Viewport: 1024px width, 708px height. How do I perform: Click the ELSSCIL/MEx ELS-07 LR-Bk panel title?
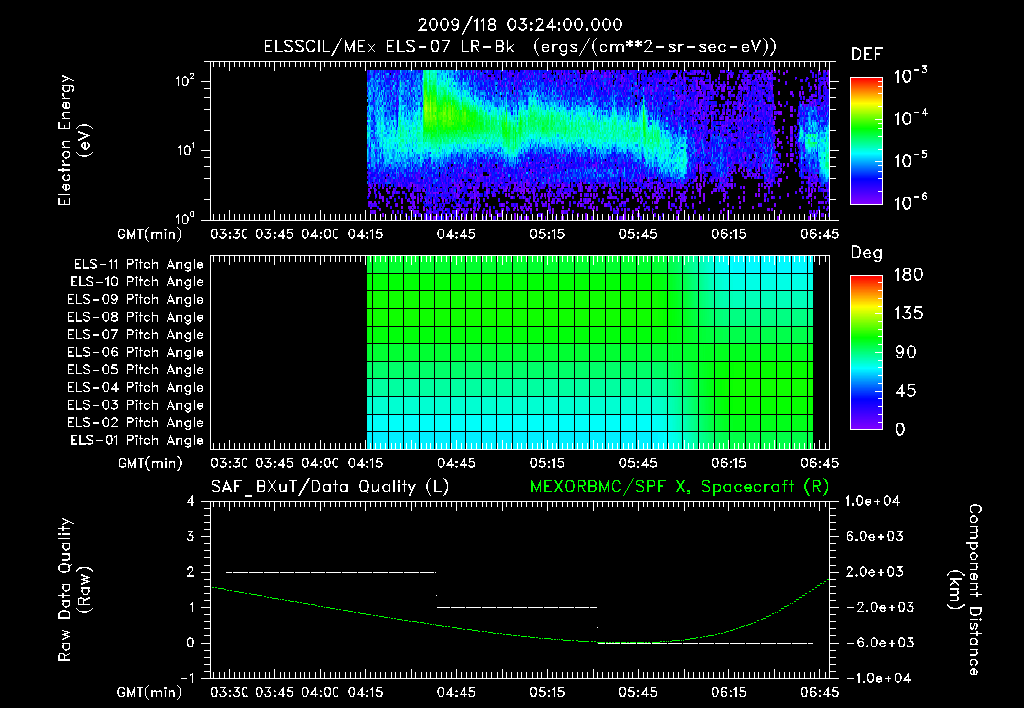coord(520,47)
